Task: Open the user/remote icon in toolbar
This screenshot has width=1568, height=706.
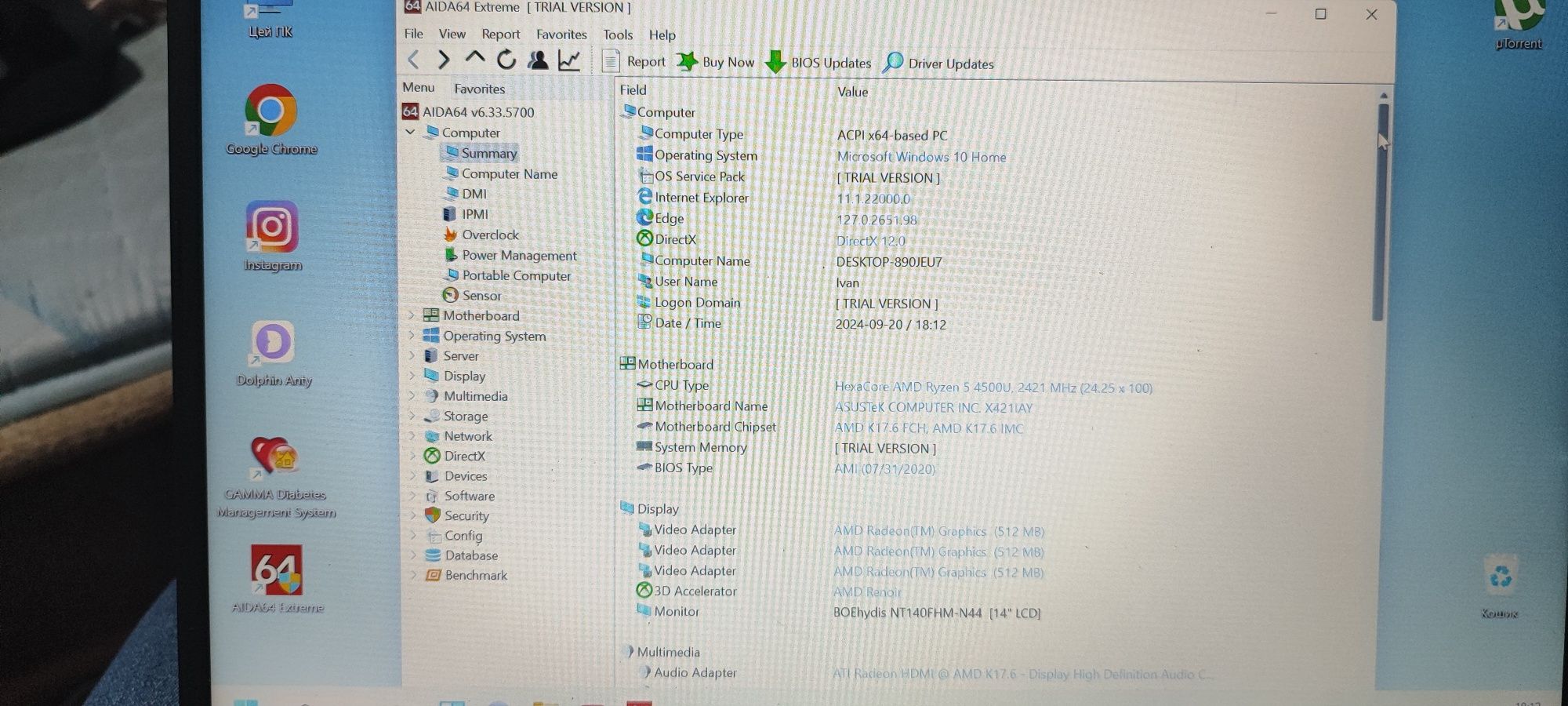Action: [x=538, y=60]
